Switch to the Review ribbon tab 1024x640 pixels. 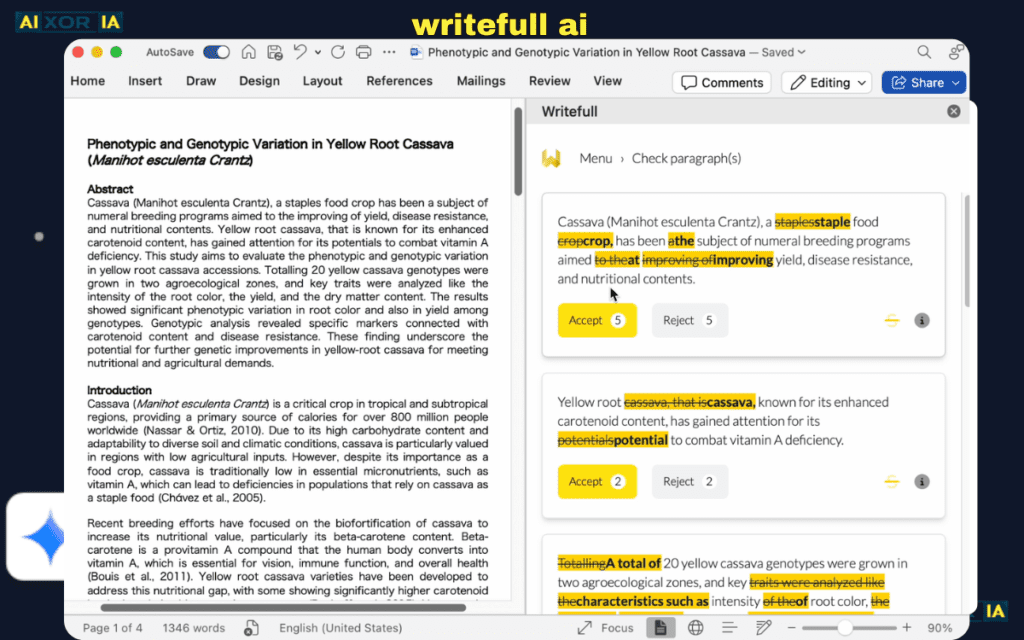point(549,81)
